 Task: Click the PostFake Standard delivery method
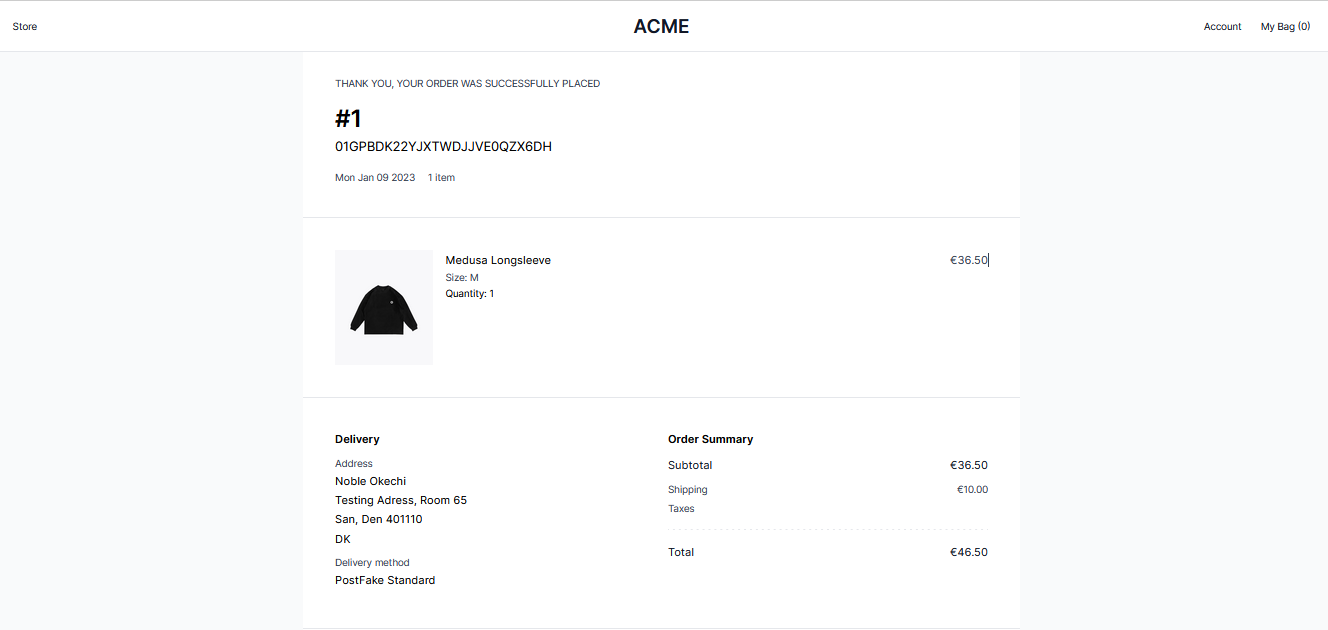(385, 580)
